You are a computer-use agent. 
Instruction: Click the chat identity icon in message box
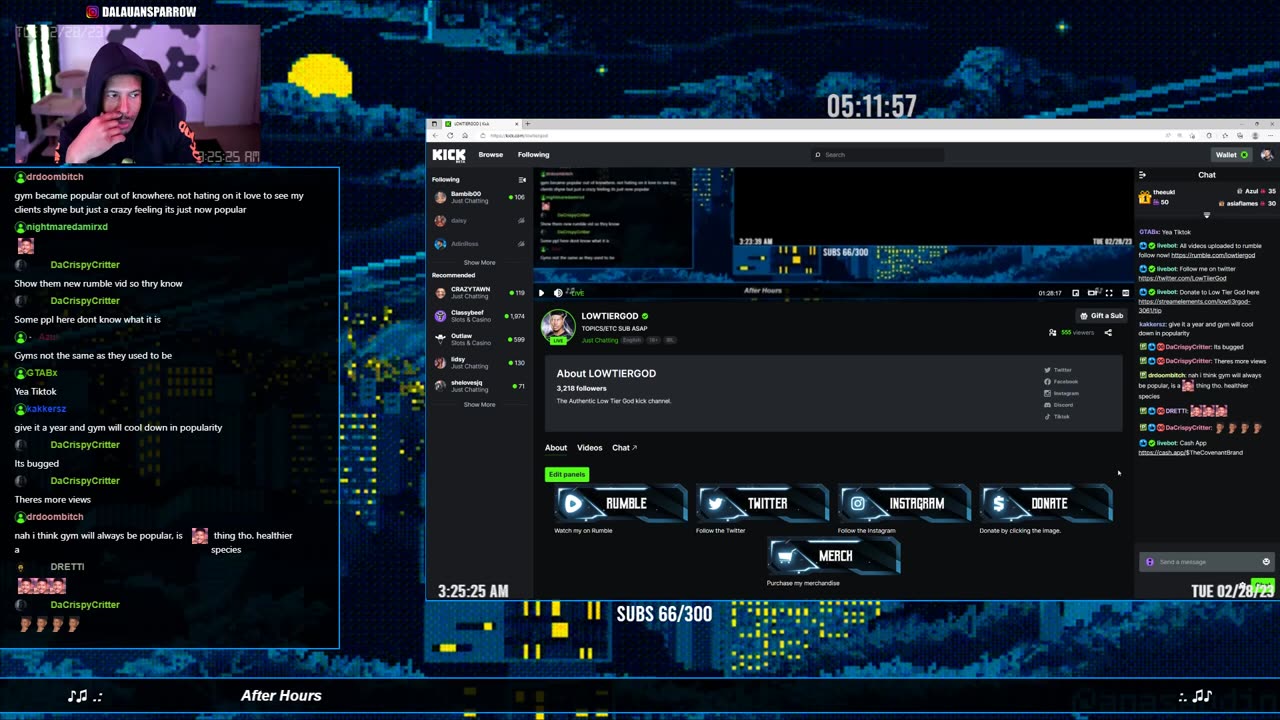coord(1150,562)
